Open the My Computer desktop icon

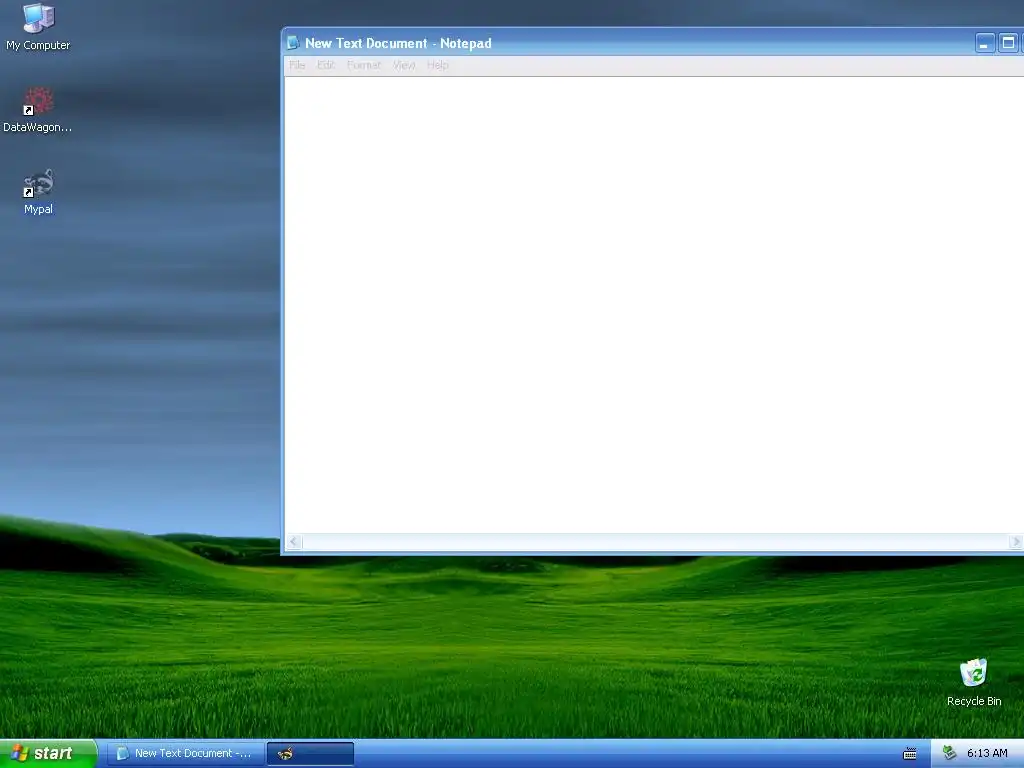(x=38, y=26)
